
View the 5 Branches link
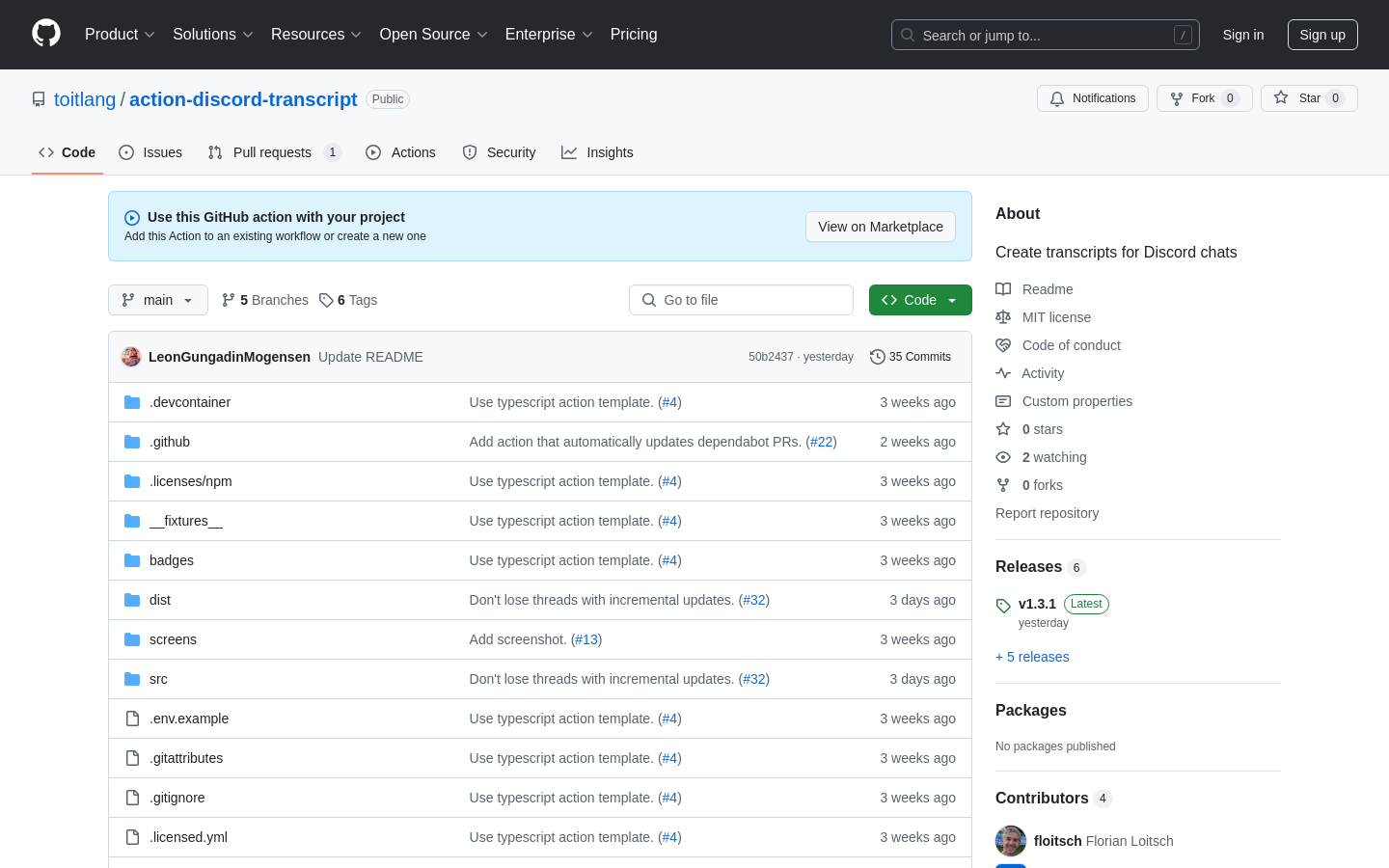pyautogui.click(x=265, y=300)
